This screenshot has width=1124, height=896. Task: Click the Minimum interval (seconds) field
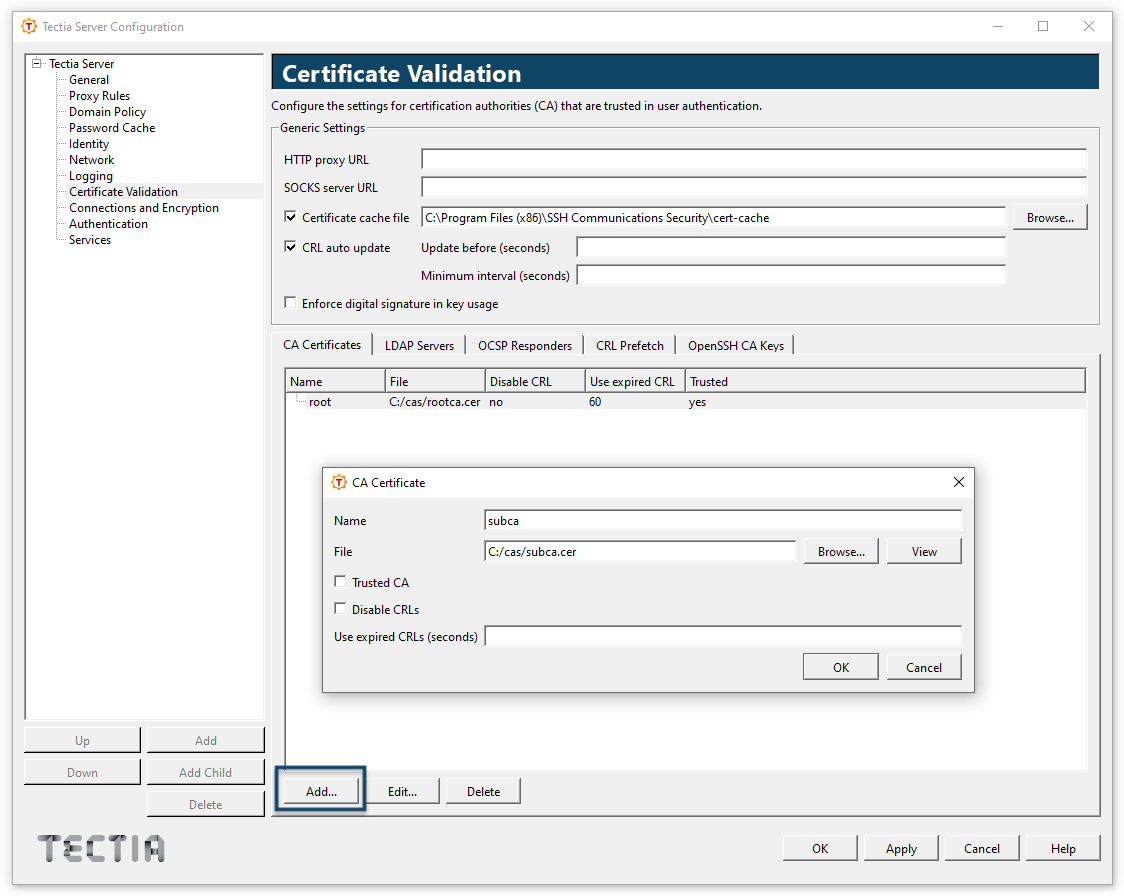(x=791, y=275)
